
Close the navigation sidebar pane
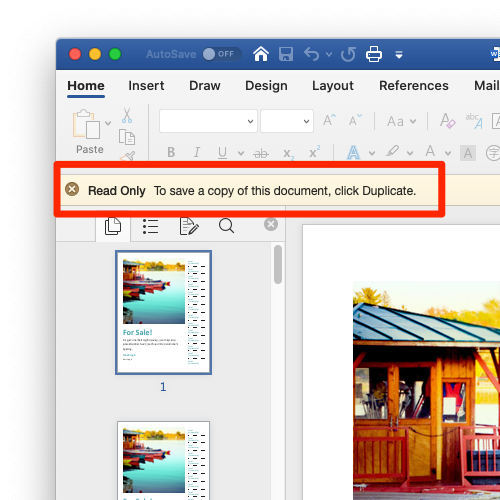(x=271, y=224)
